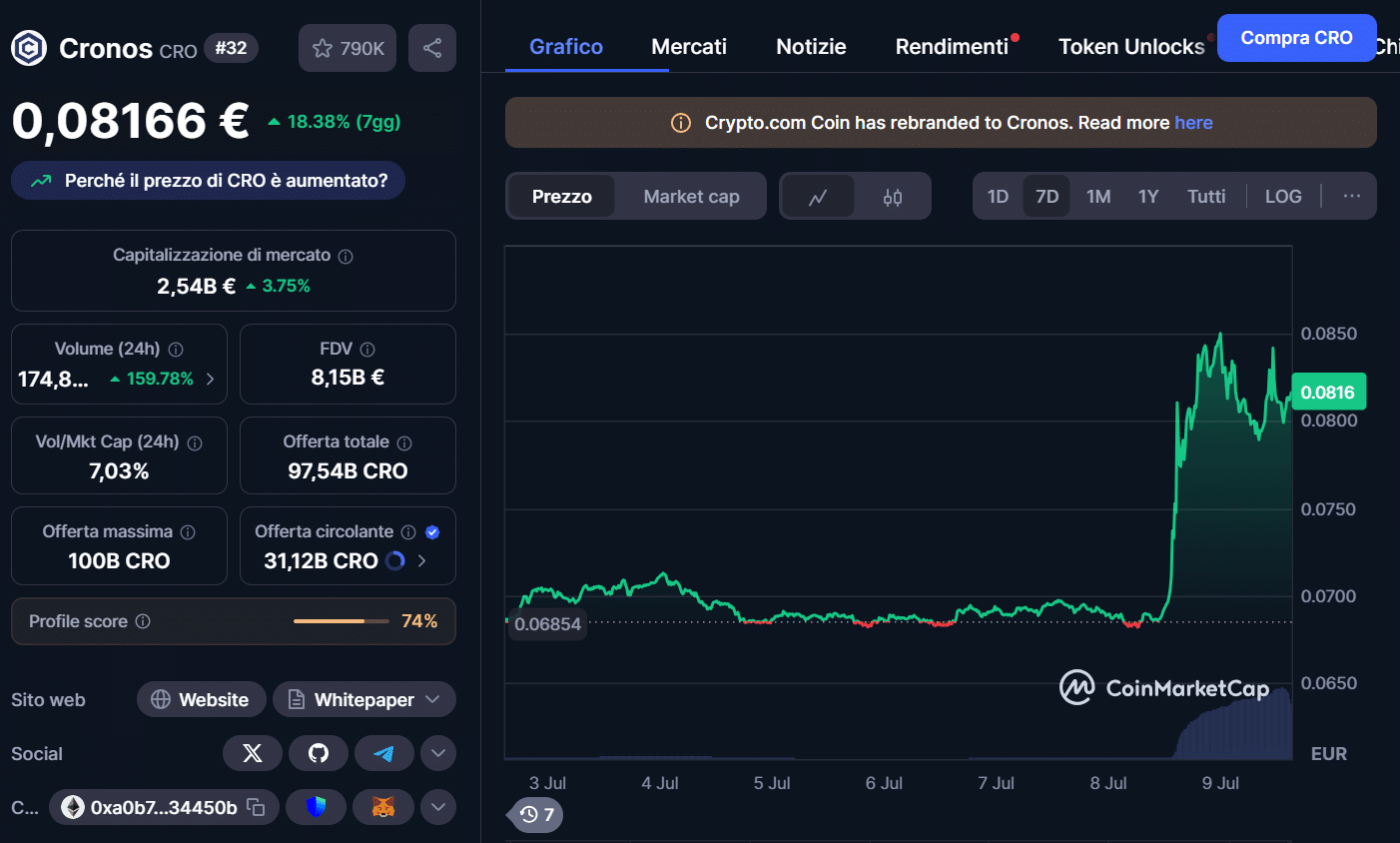1400x843 pixels.
Task: Open info icon next to Capitalizzazione di mercato
Action: [346, 256]
